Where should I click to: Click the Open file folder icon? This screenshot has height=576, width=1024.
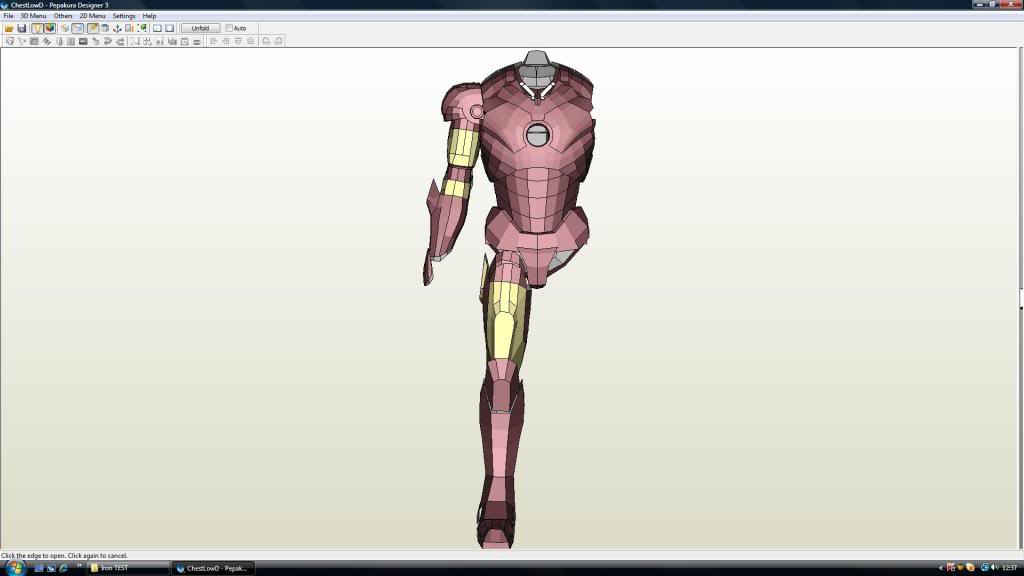9,28
